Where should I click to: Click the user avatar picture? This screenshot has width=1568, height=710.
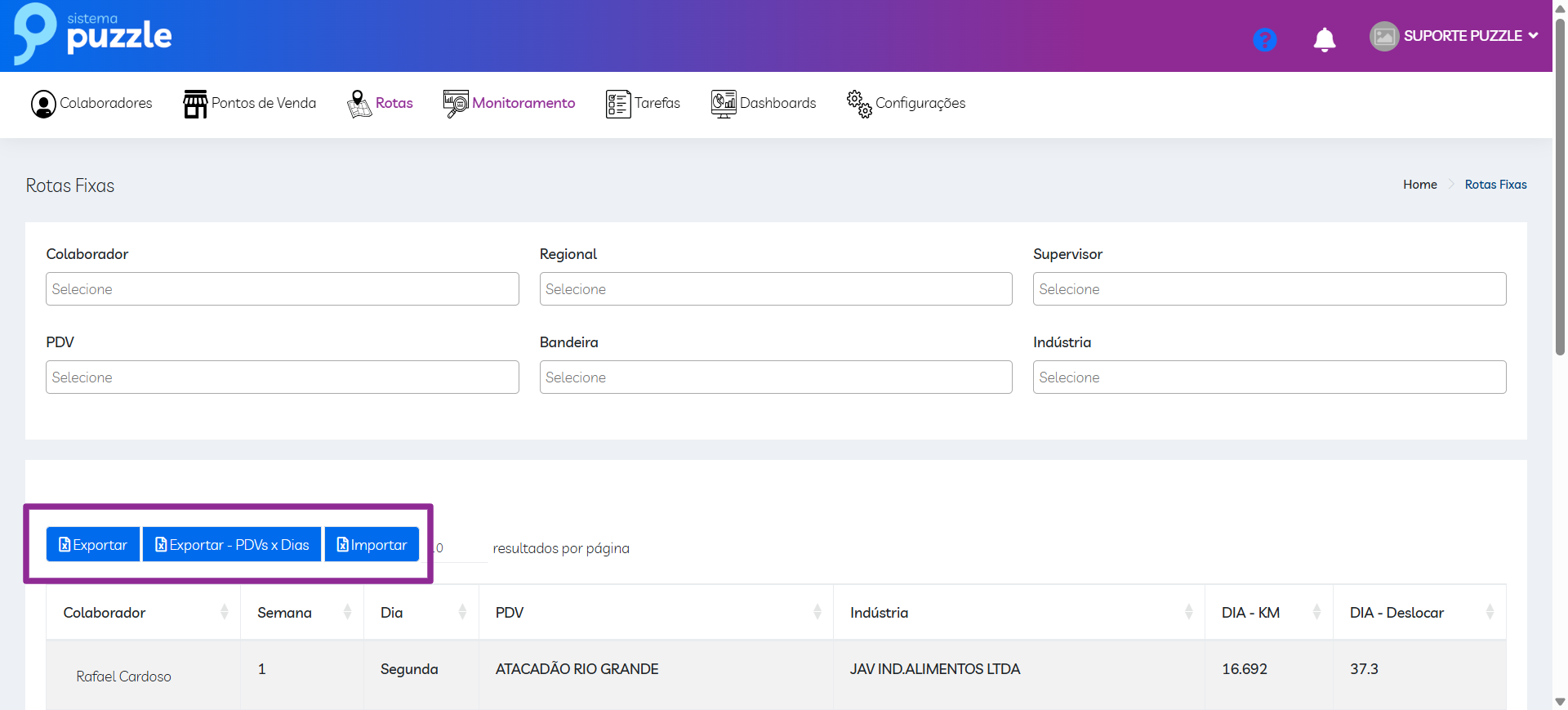[1383, 36]
